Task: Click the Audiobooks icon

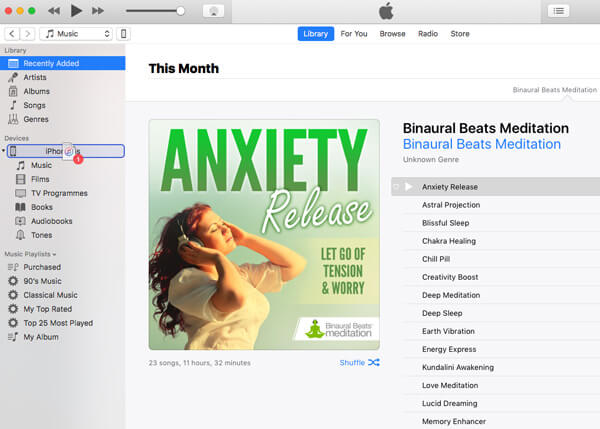Action: [x=21, y=221]
